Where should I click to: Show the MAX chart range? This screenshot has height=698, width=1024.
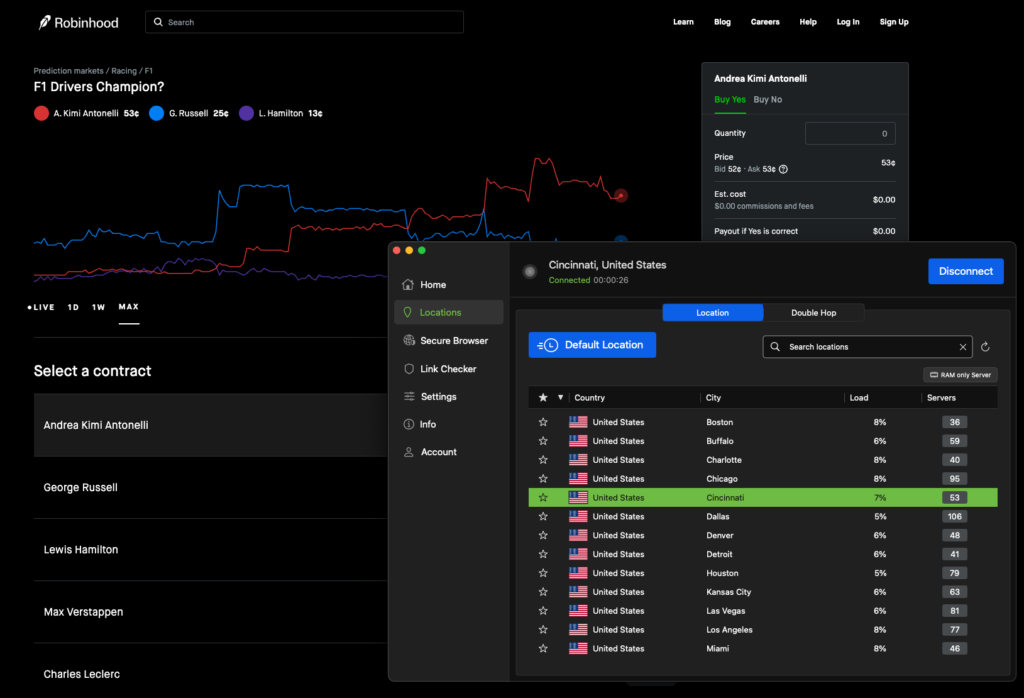[129, 307]
